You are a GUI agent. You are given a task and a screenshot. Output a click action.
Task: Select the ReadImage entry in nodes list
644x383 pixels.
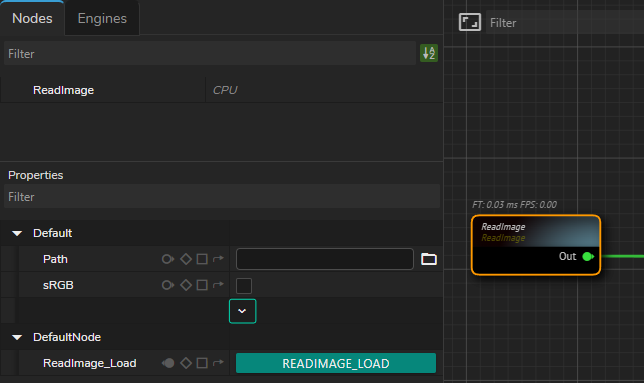click(x=63, y=90)
